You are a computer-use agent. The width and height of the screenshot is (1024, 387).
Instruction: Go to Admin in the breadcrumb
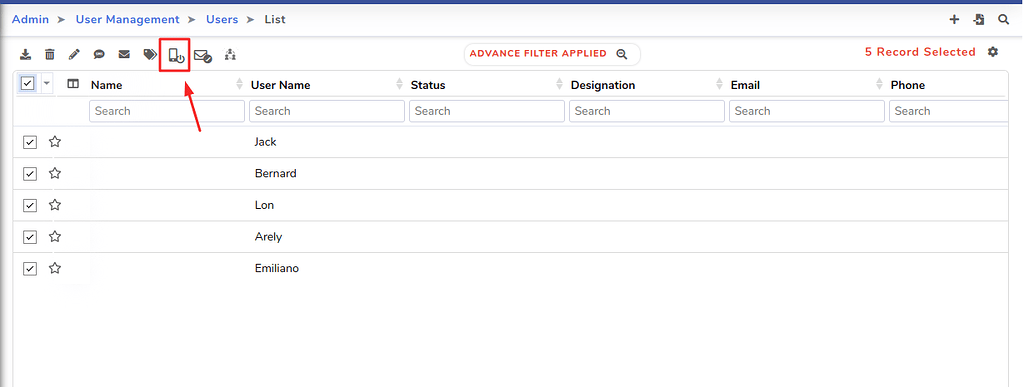pyautogui.click(x=30, y=20)
